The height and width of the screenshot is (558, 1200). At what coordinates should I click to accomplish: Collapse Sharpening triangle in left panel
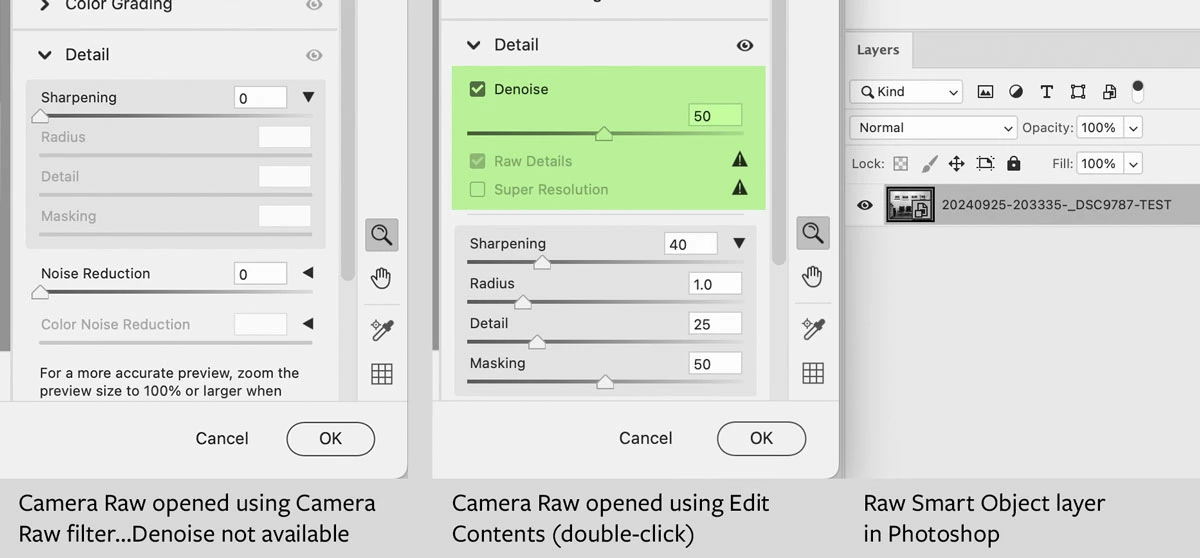308,97
